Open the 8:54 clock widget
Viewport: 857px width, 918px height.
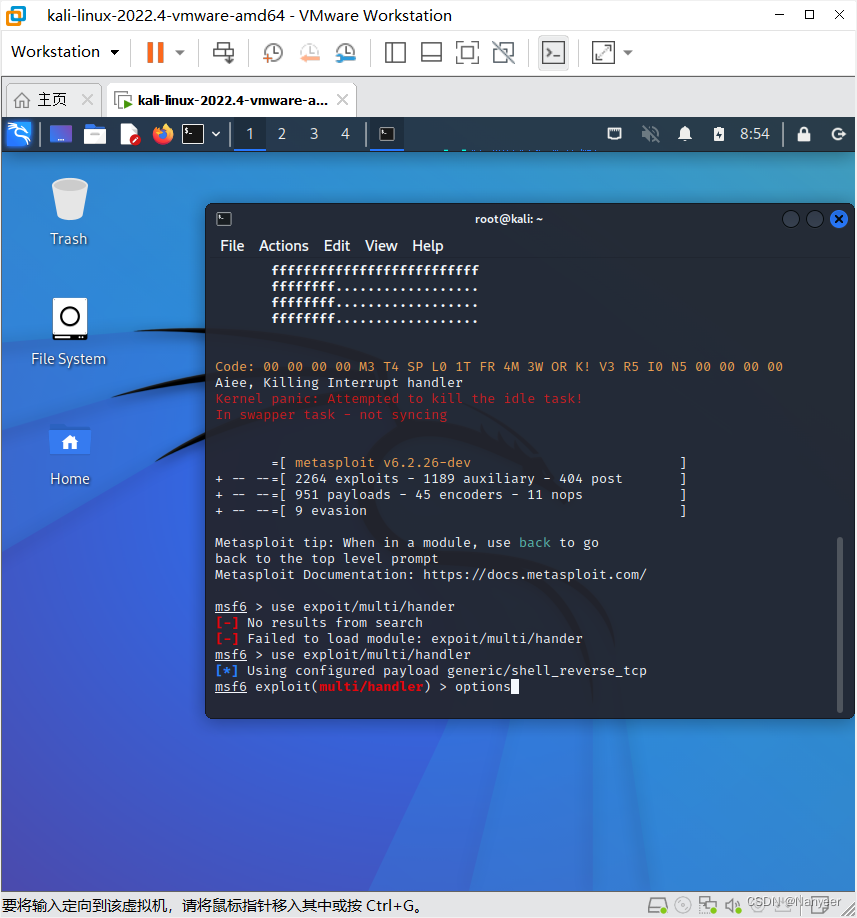(755, 134)
